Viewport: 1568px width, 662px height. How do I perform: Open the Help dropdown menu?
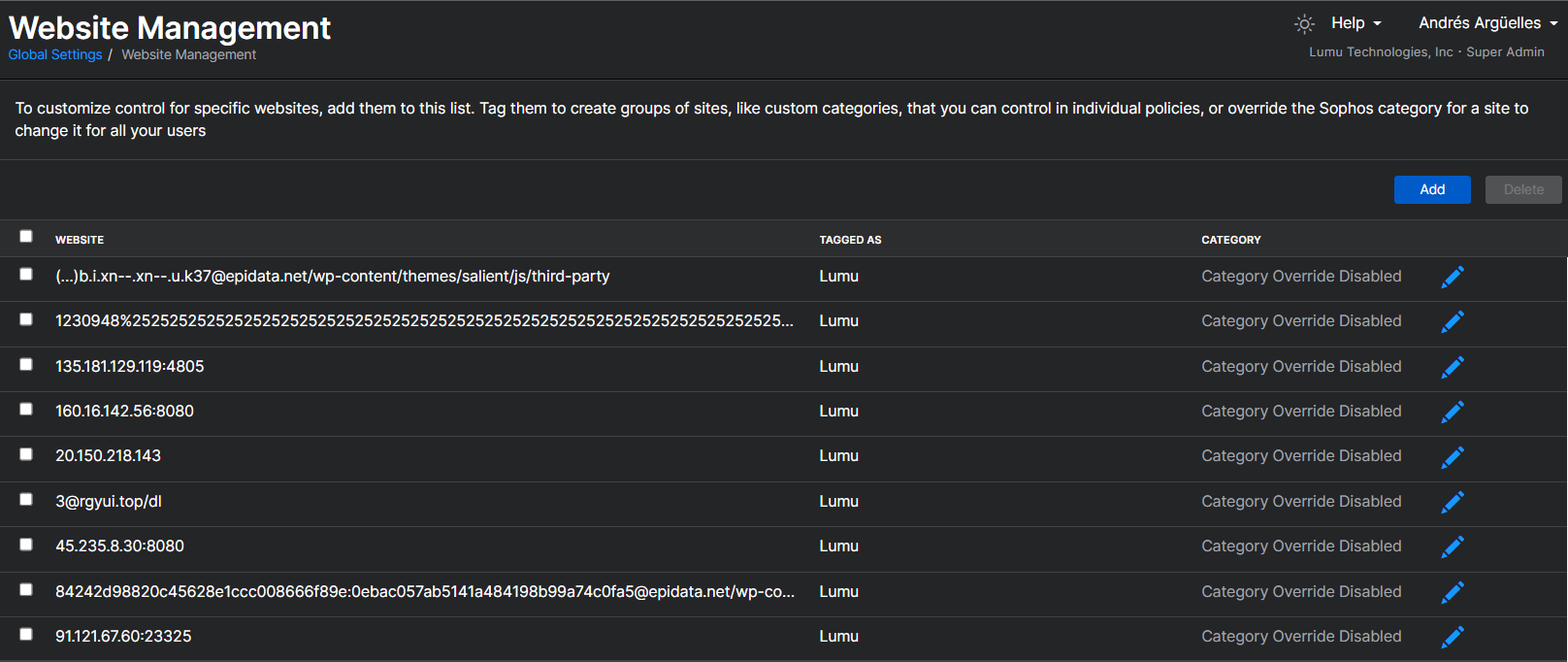(1356, 23)
